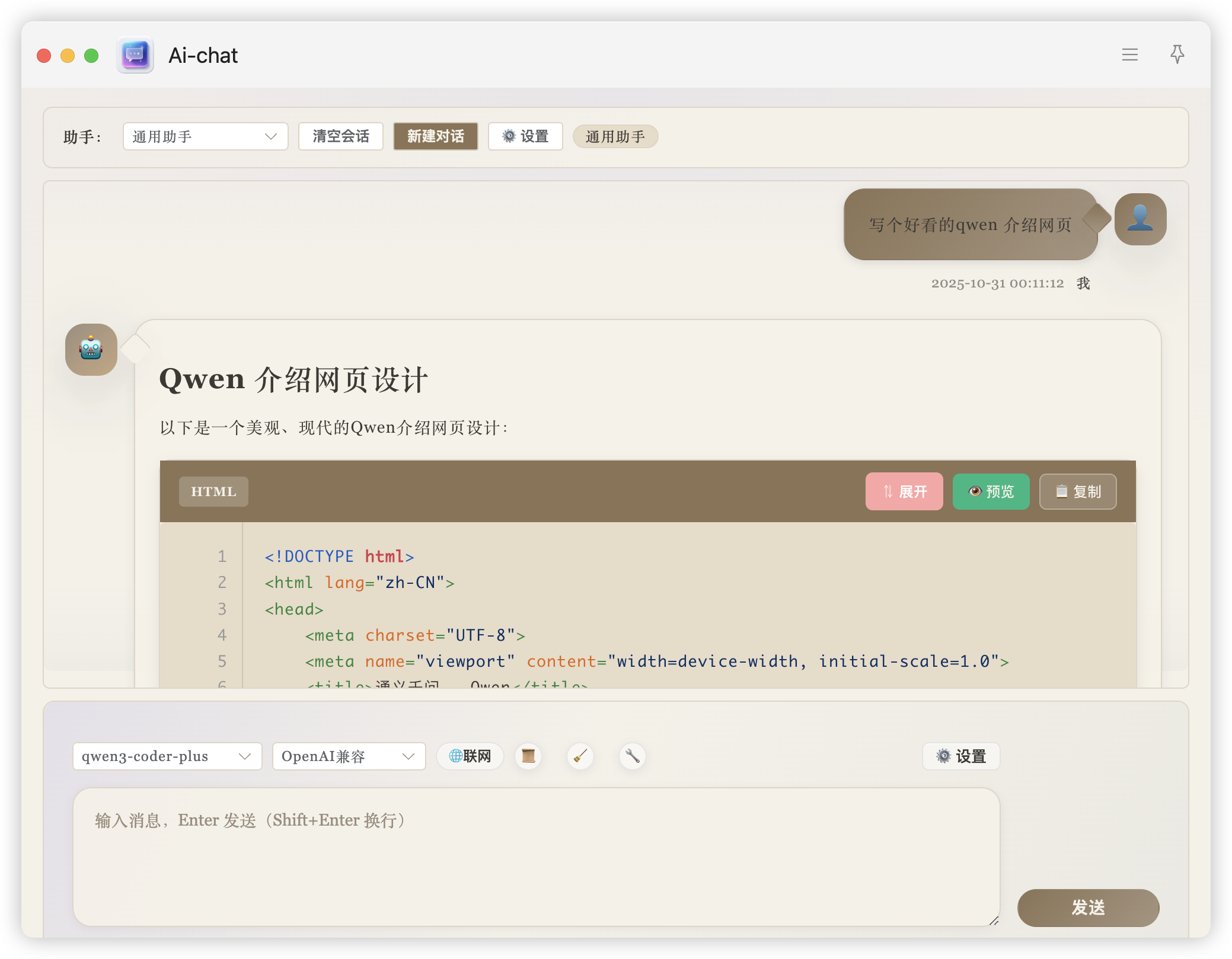Open the qwen3-coder-plus model dropdown
Screen dimensions: 1232x959
[167, 756]
